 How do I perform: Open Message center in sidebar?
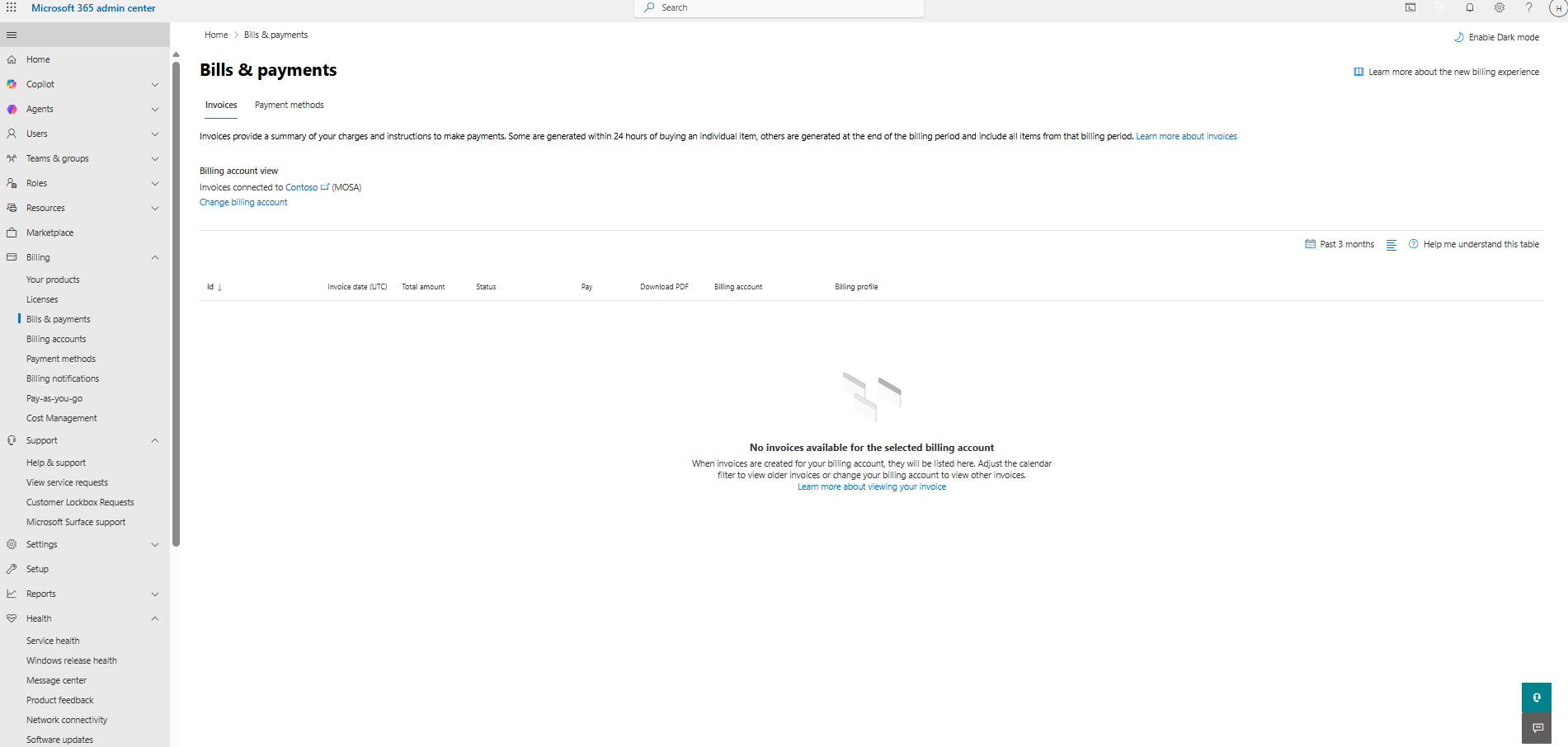click(x=56, y=680)
